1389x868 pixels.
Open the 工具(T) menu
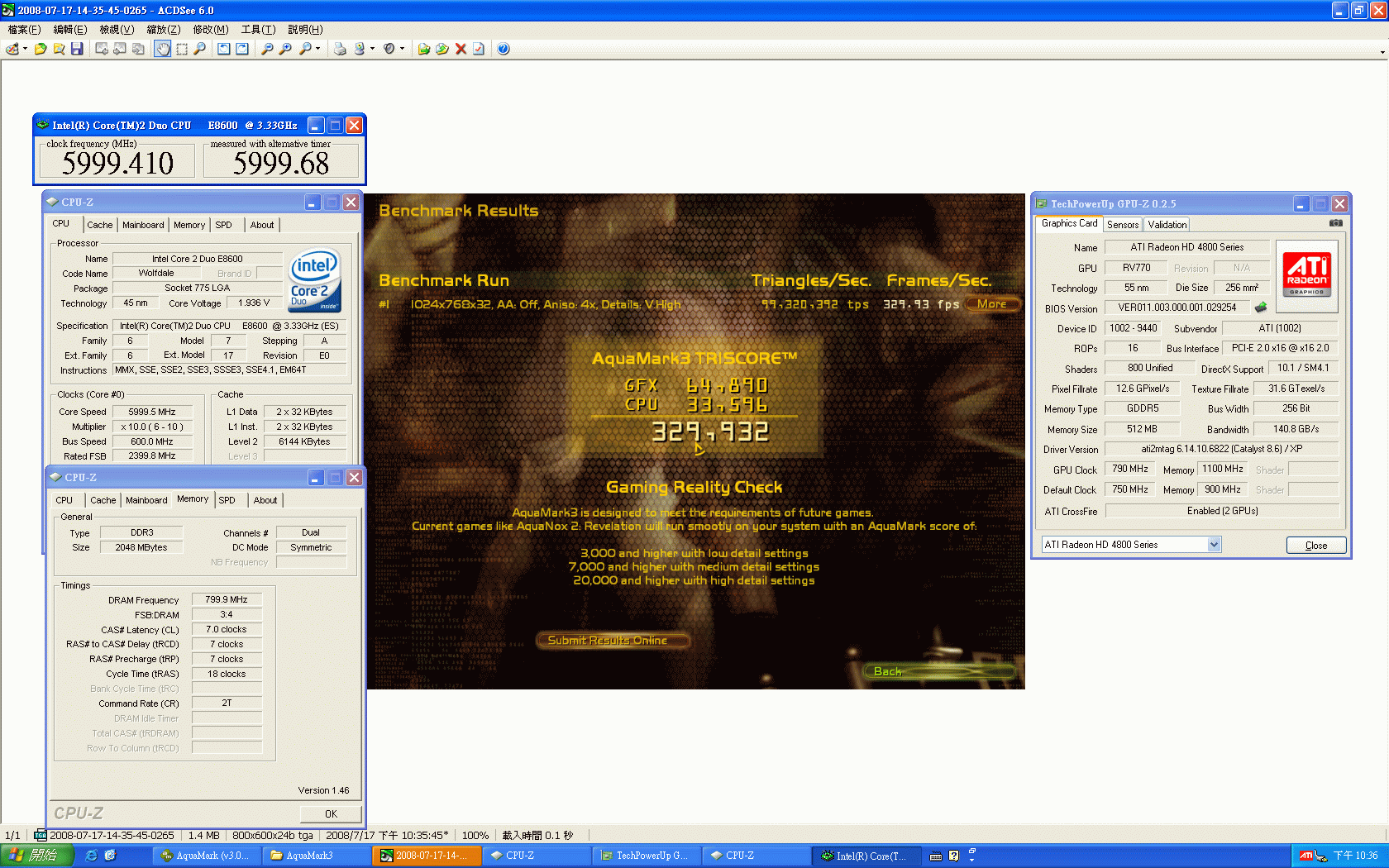[258, 29]
